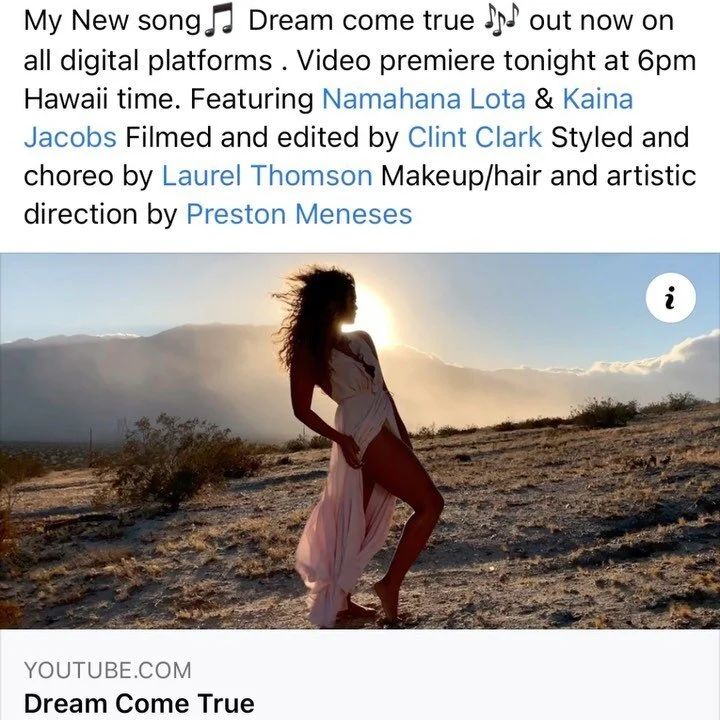The height and width of the screenshot is (720, 720).
Task: Click the YOUTUBE.COM source label
Action: point(107,670)
